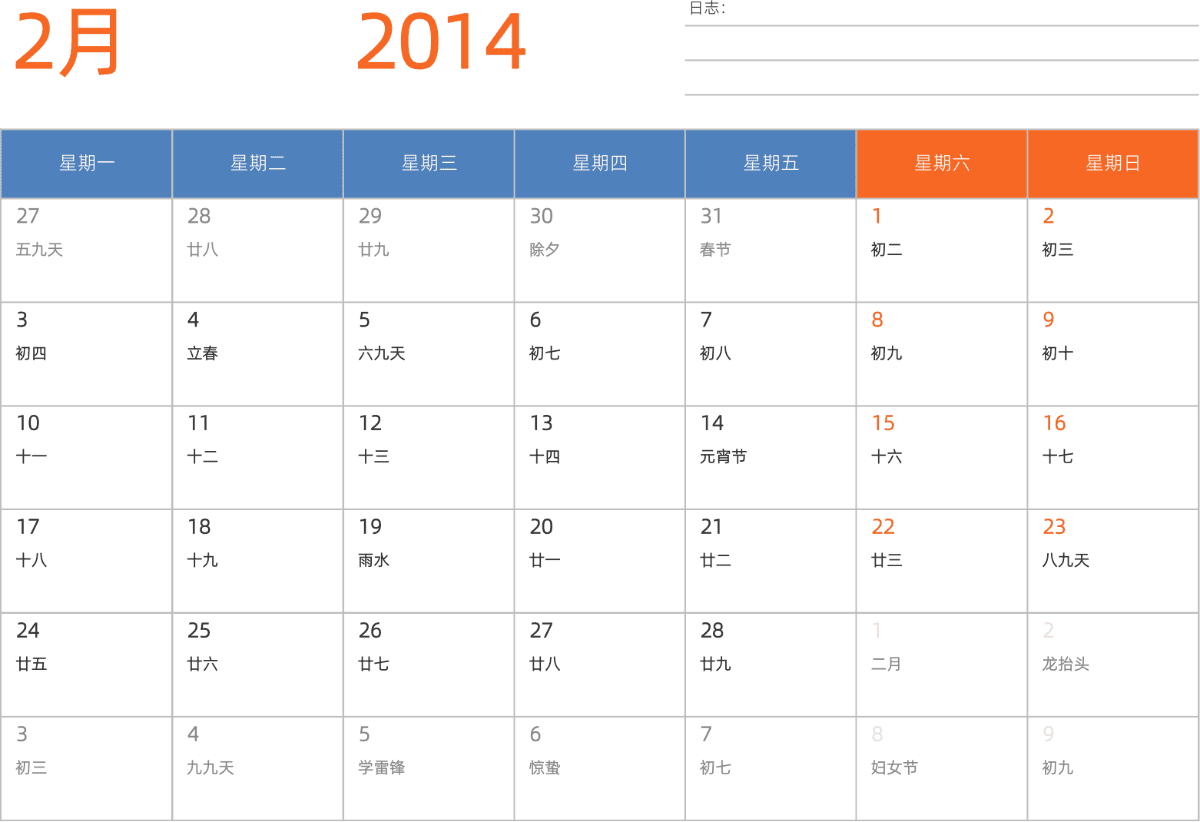Click the 2月 month title
Image resolution: width=1200 pixels, height=822 pixels.
(67, 42)
